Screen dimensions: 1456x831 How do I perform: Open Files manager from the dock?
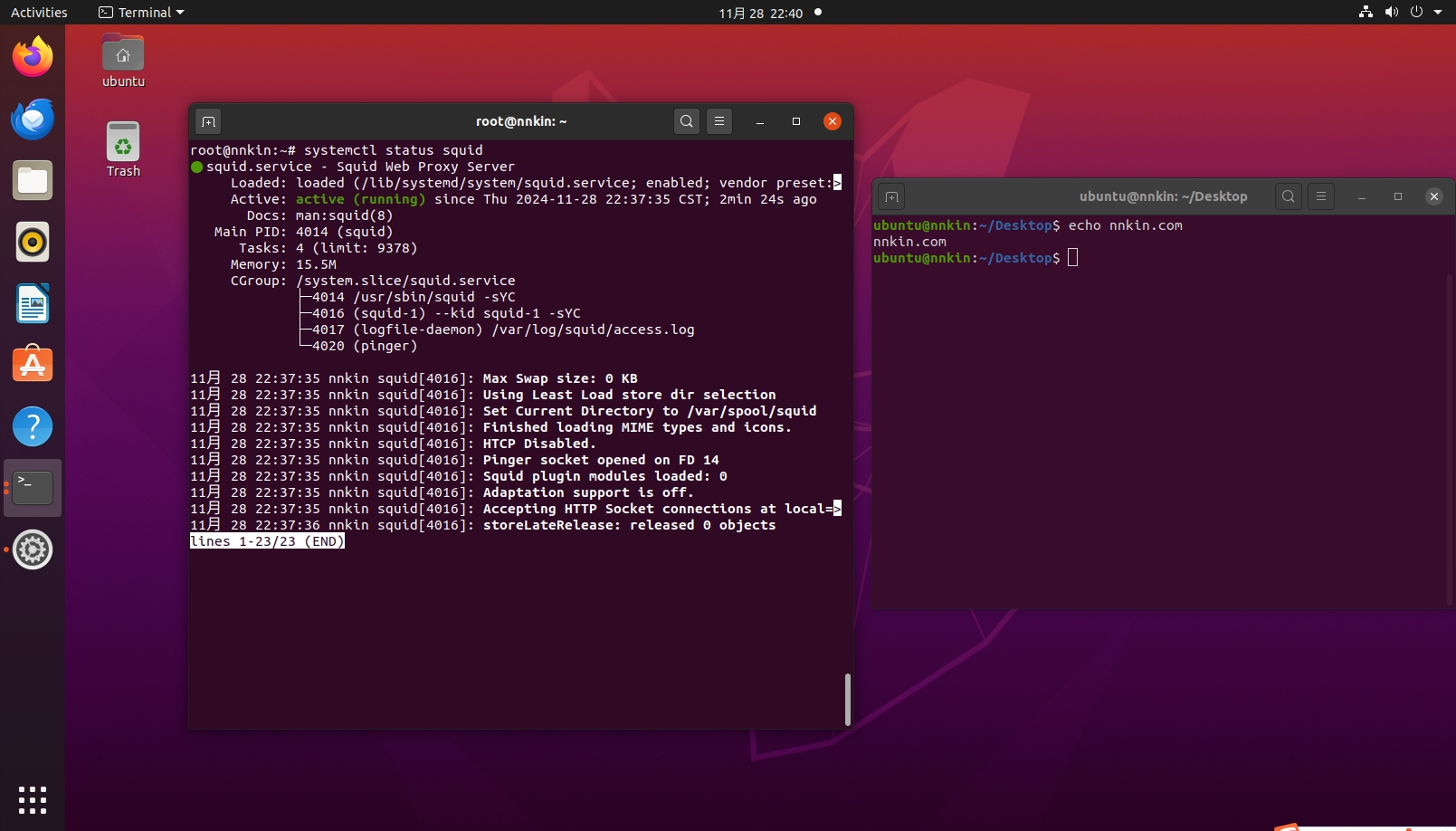pos(33,181)
